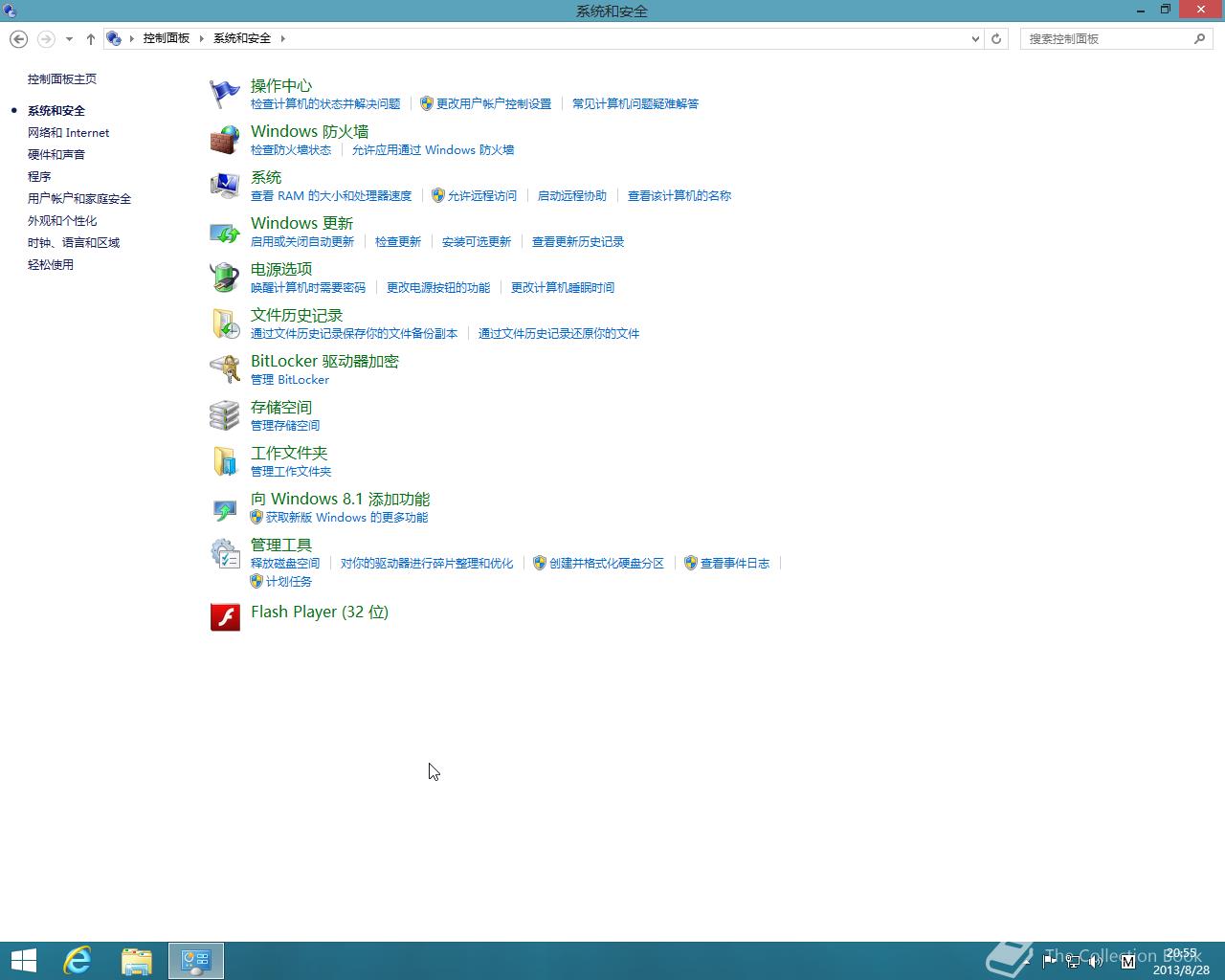
Task: Open 查看更新历史记录 link
Action: (578, 241)
